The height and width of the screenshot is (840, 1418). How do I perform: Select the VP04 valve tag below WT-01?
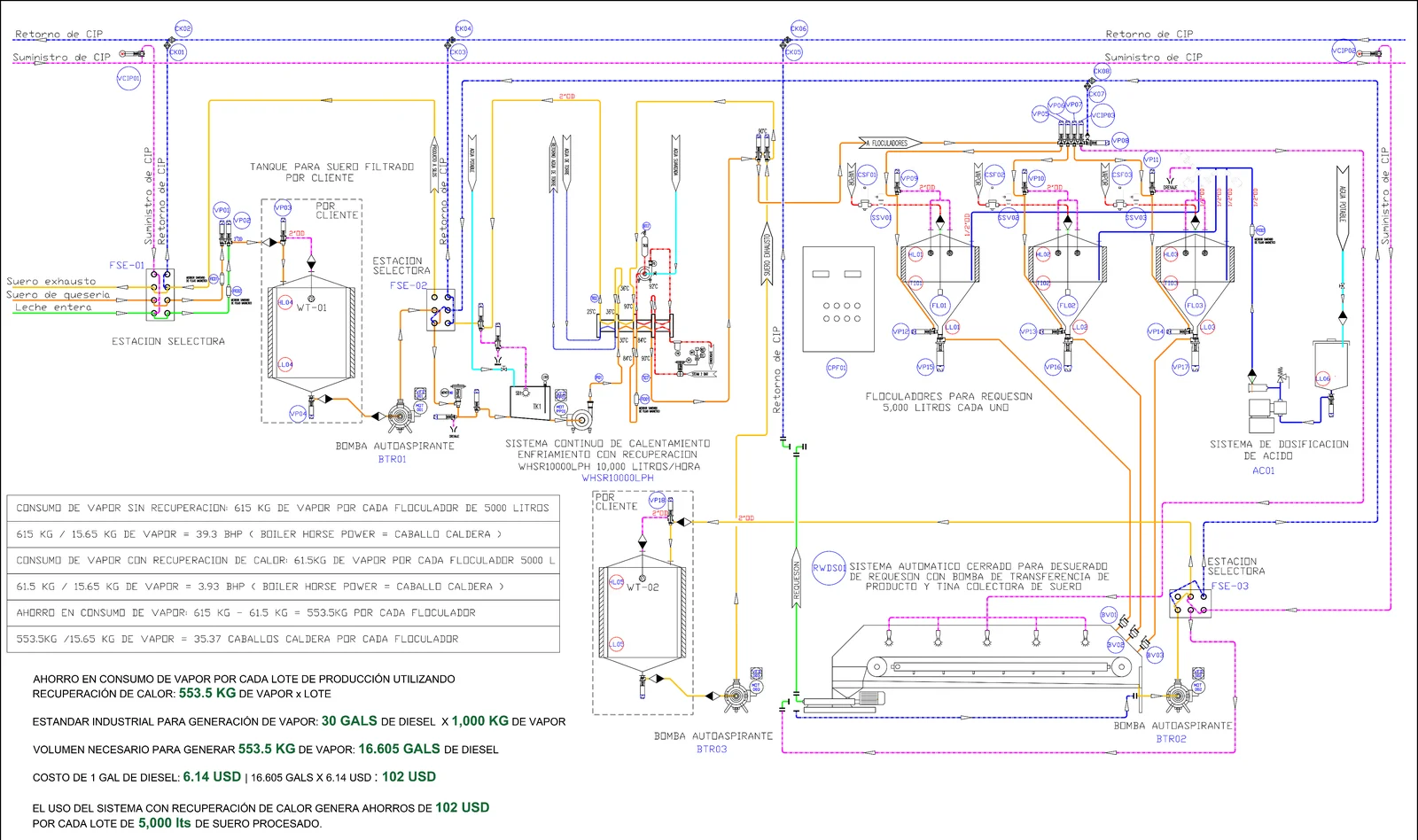pyautogui.click(x=299, y=414)
